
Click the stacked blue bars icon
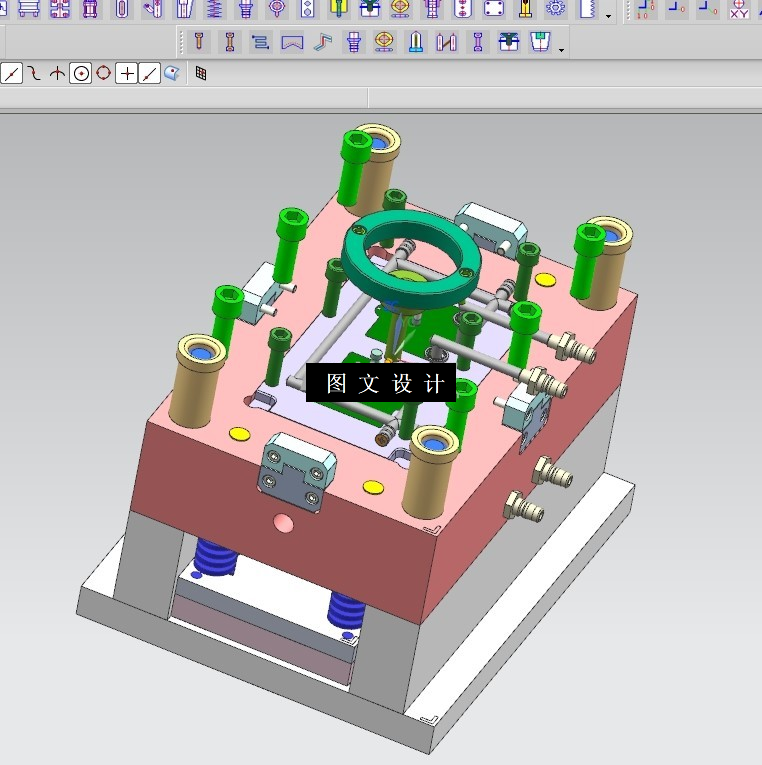tap(261, 42)
